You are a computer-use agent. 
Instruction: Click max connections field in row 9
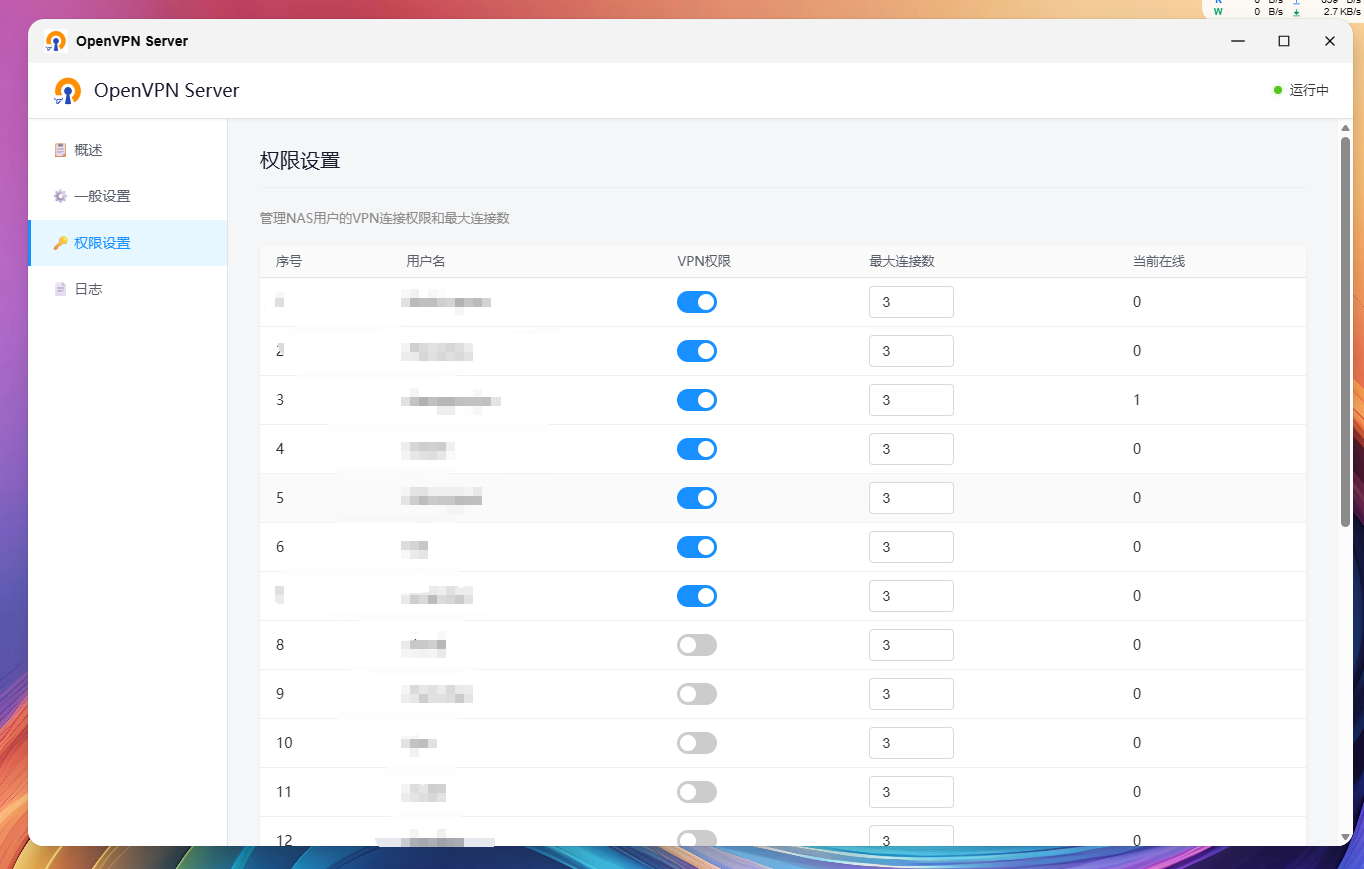(x=911, y=694)
